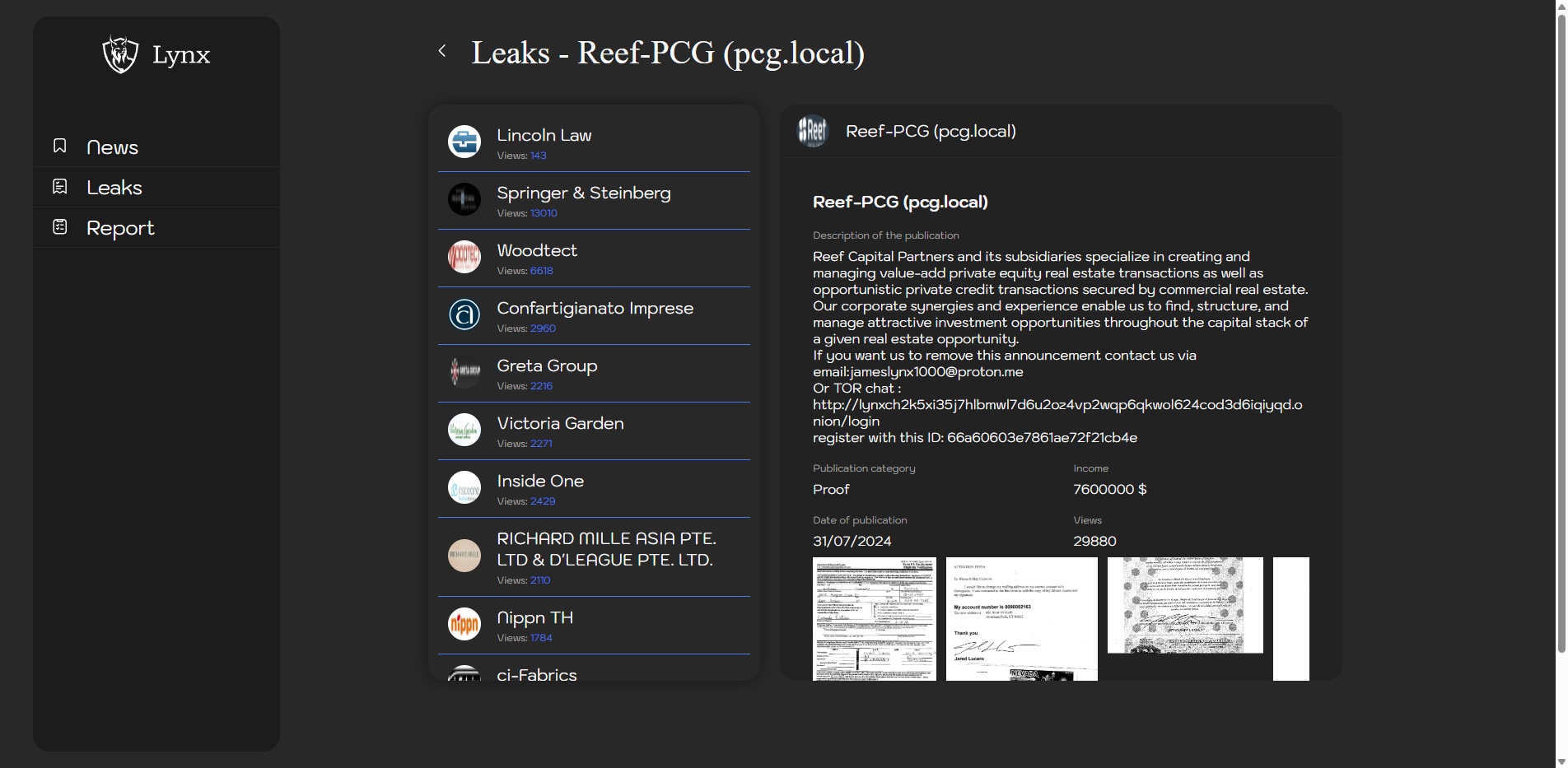Open the News menu item

tap(112, 147)
